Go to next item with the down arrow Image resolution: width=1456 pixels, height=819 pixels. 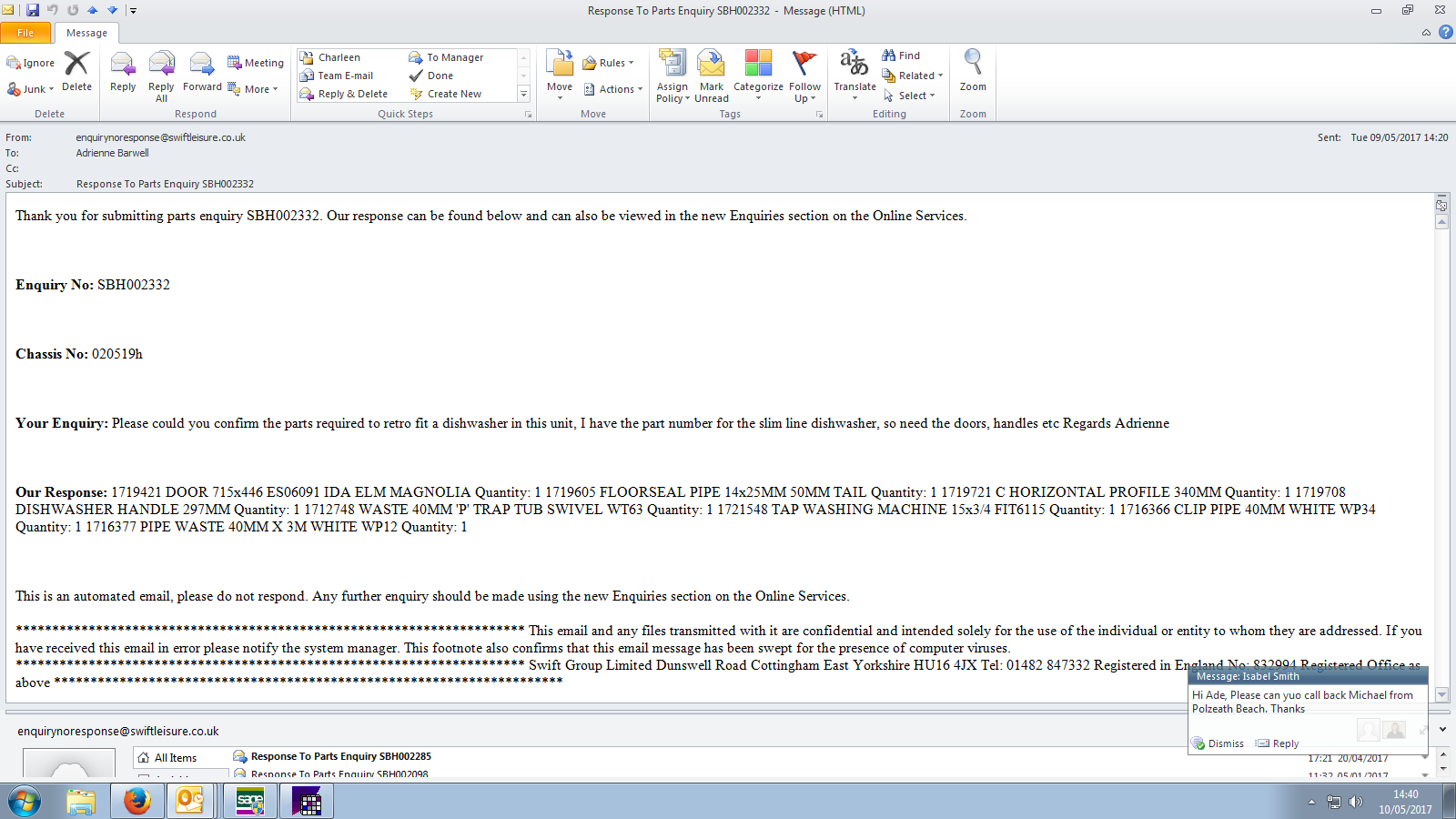[x=113, y=10]
